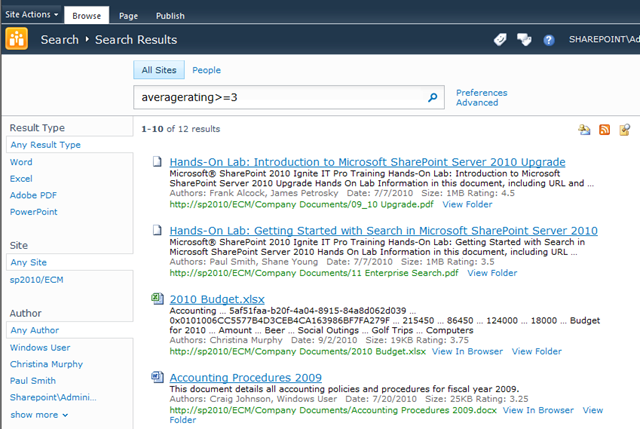
Task: Click View In Browser for Accounting Procedures 2009
Action: pyautogui.click(x=538, y=410)
